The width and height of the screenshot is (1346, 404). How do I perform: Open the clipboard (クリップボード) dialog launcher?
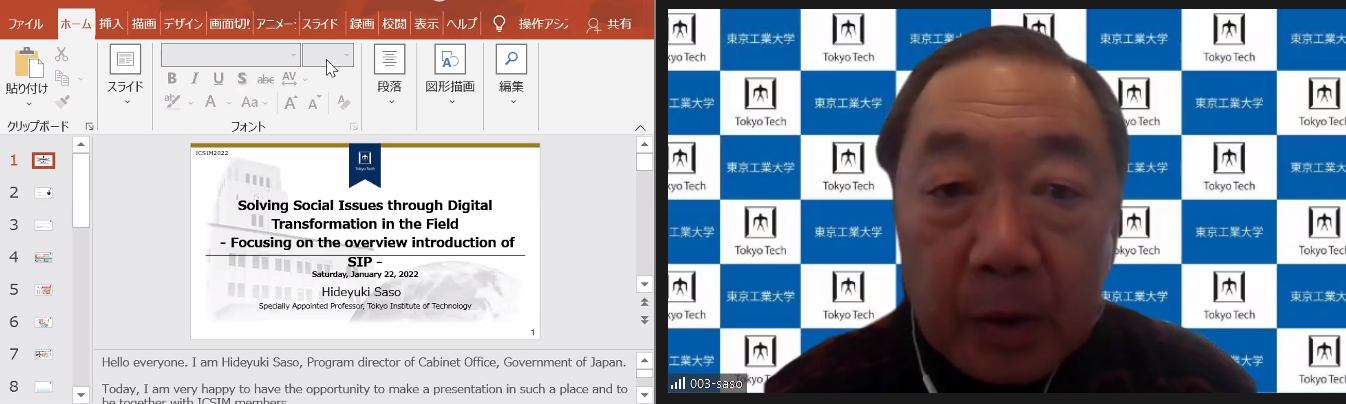point(89,127)
